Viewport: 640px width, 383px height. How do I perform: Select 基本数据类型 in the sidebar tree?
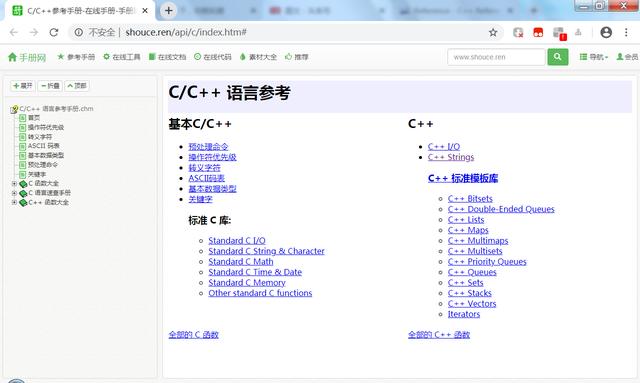click(x=46, y=156)
